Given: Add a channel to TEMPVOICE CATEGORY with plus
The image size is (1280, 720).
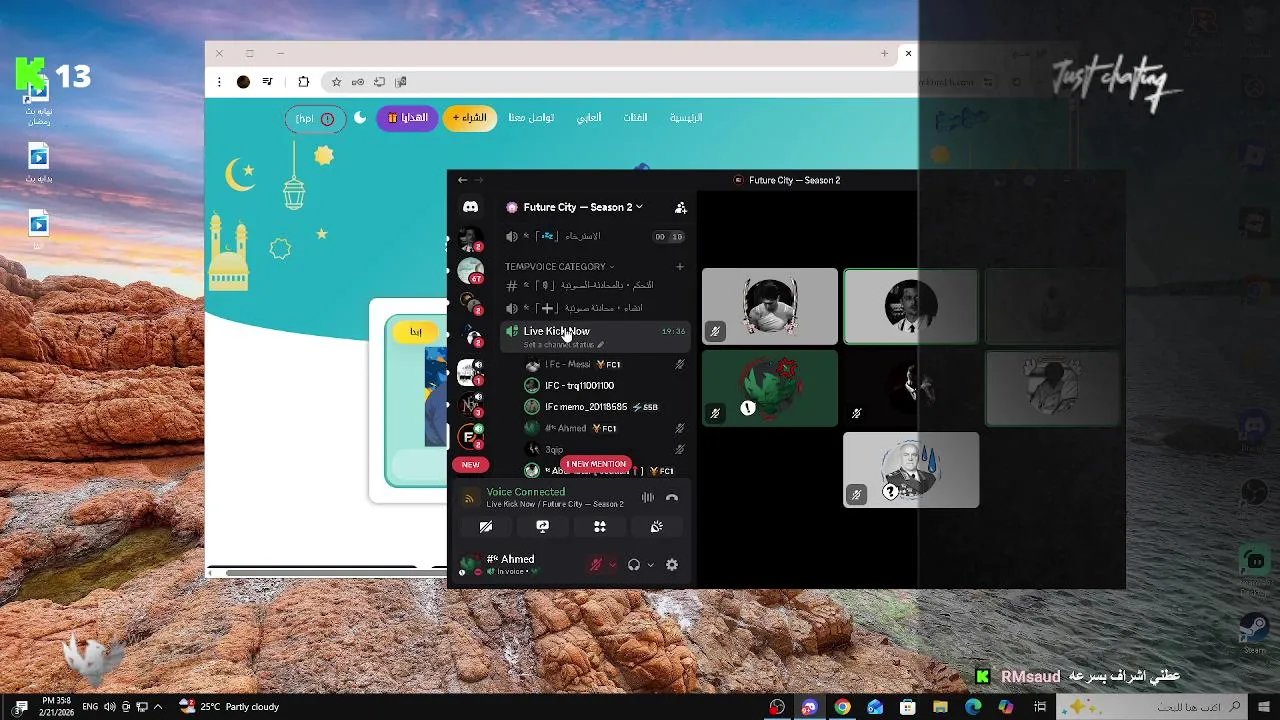Looking at the screenshot, I should (680, 266).
